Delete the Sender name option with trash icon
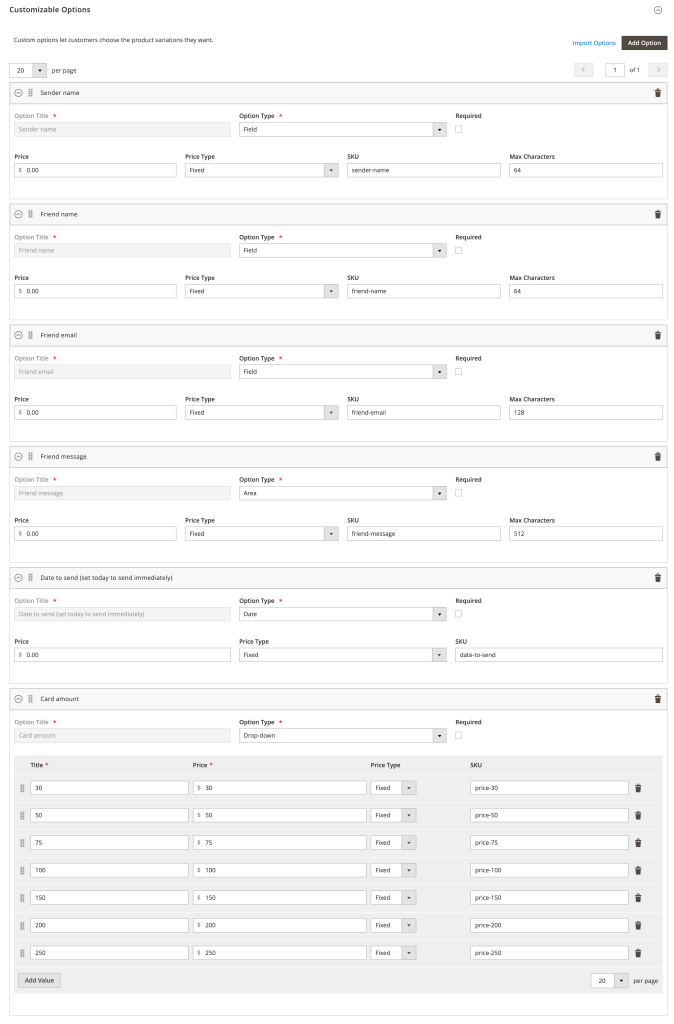The height and width of the screenshot is (1024, 674). (657, 93)
